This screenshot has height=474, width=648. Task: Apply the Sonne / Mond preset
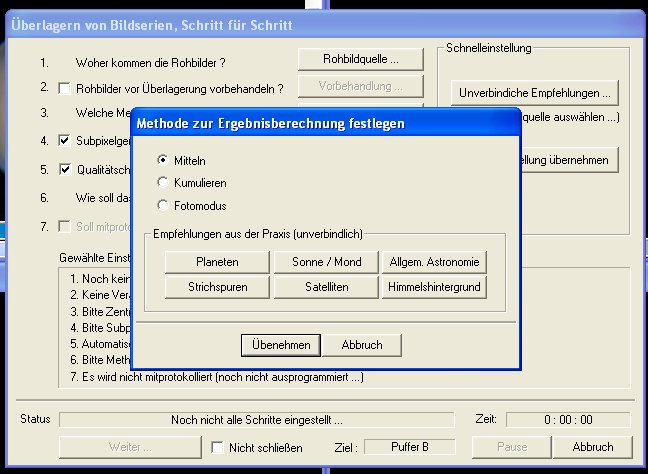pyautogui.click(x=325, y=262)
